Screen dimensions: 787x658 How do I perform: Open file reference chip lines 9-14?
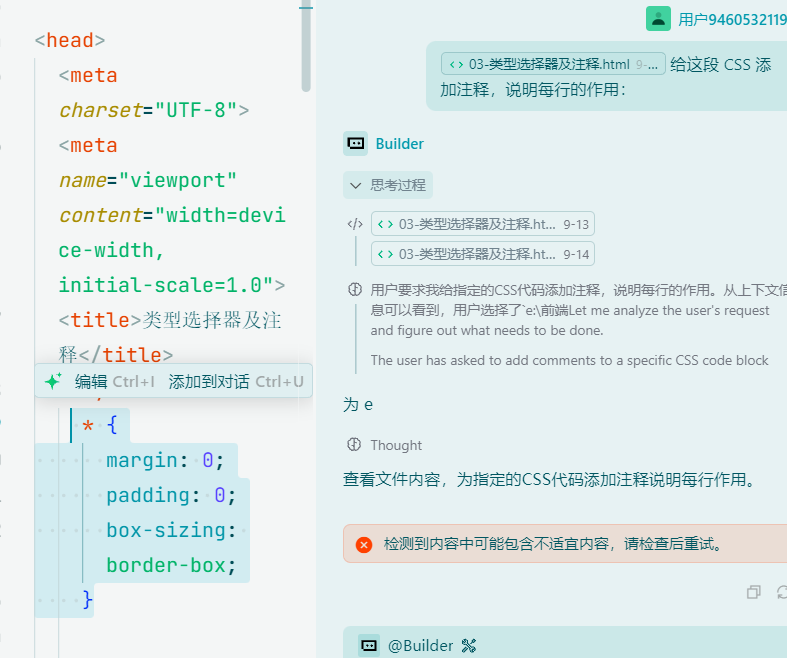[x=483, y=254]
